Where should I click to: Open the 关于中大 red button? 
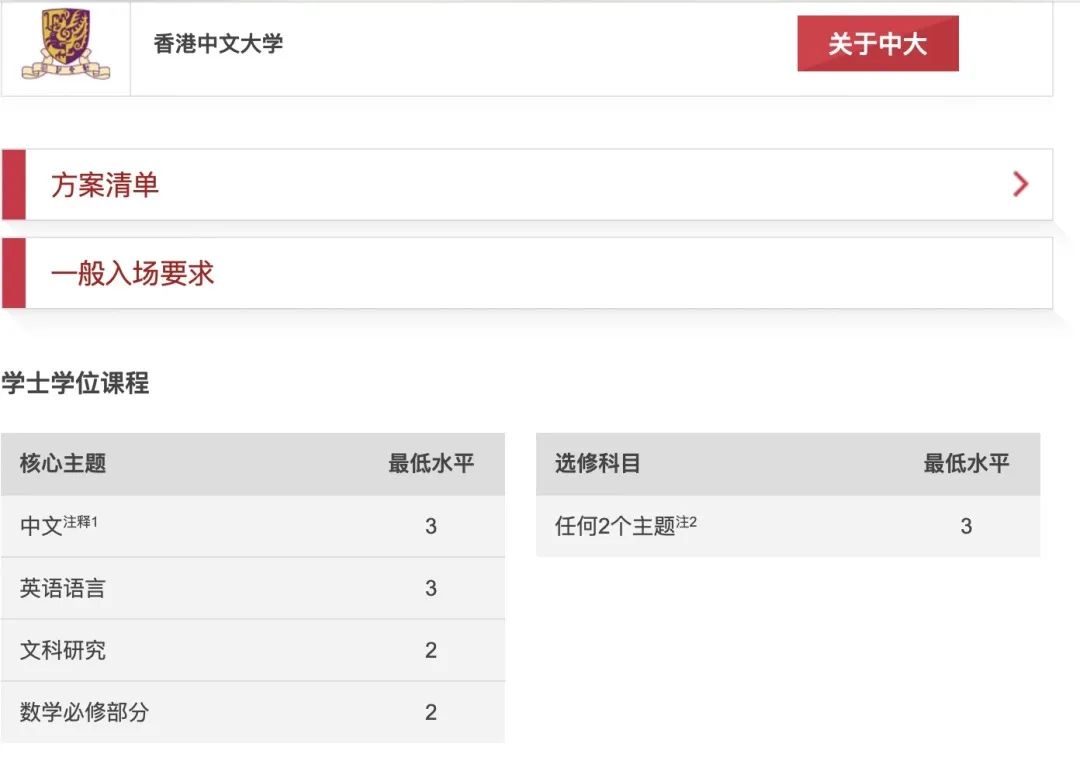(x=878, y=43)
